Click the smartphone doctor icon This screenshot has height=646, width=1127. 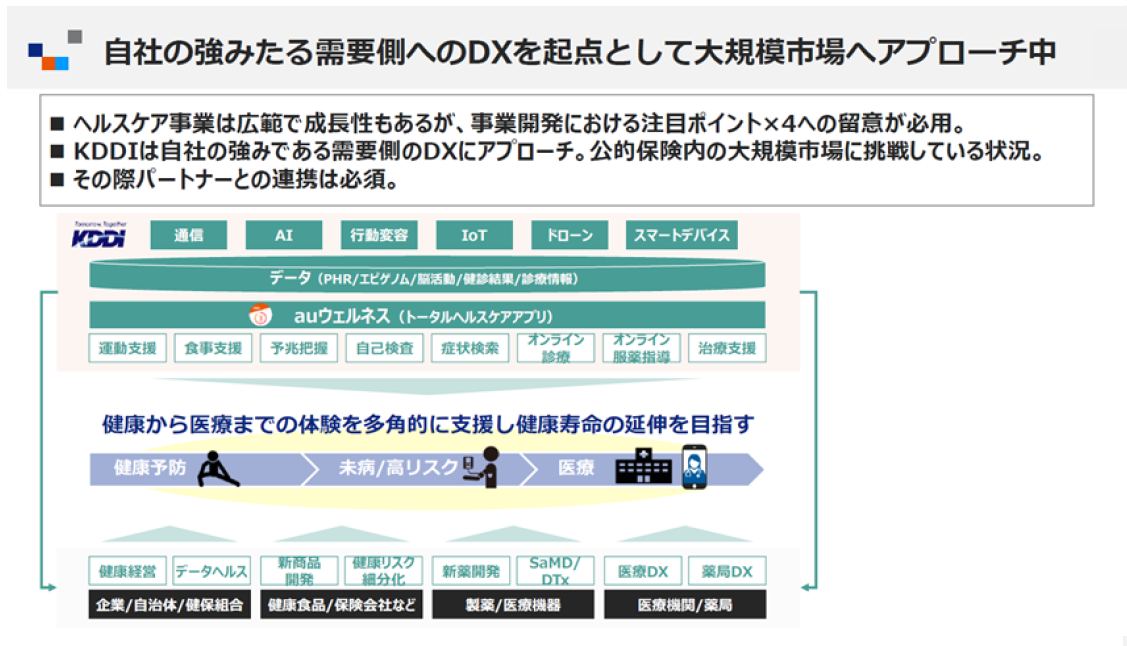(694, 467)
